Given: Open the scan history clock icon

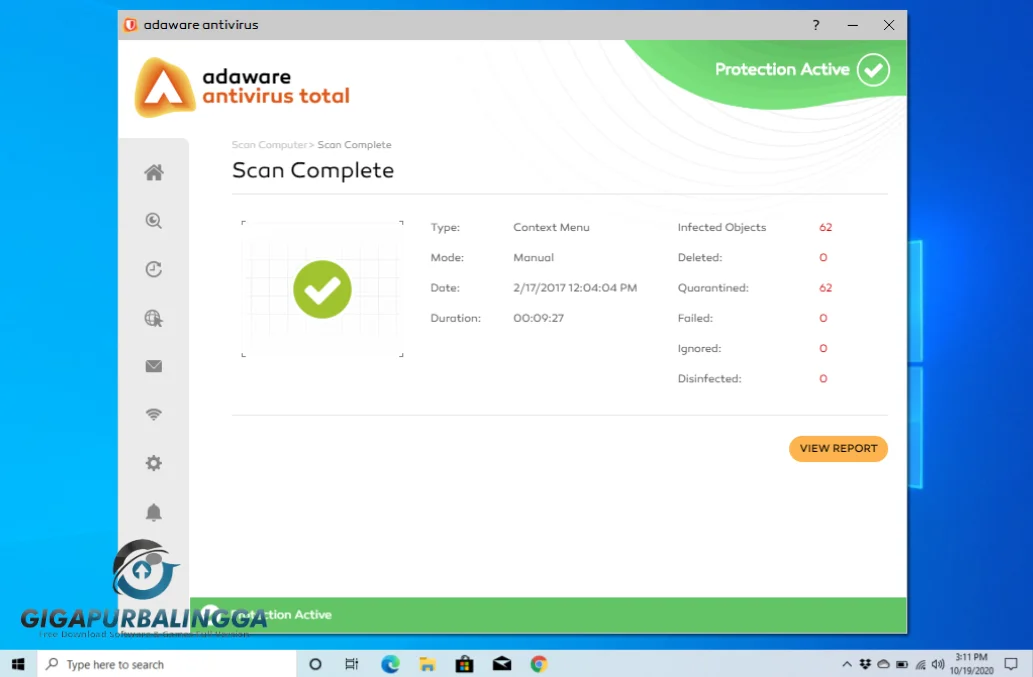Looking at the screenshot, I should 154,269.
